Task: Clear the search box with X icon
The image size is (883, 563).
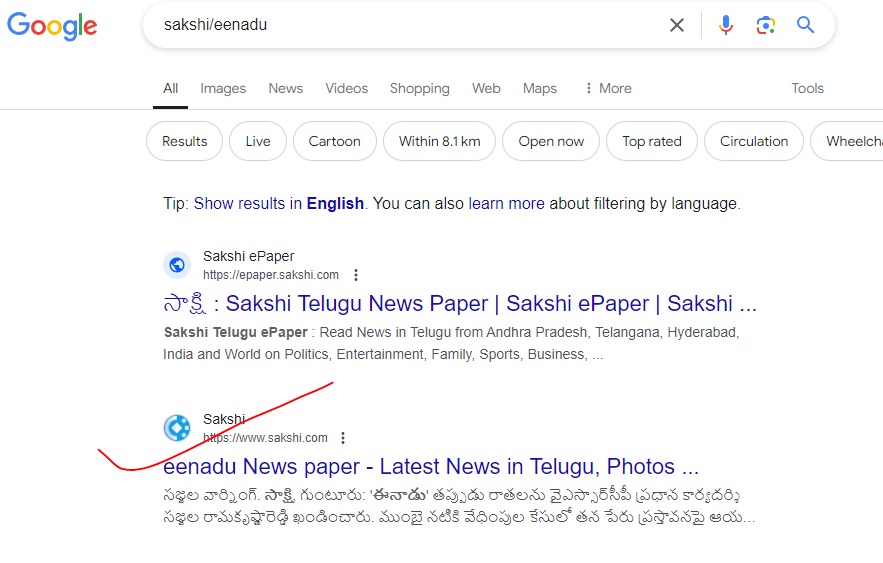Action: (677, 25)
